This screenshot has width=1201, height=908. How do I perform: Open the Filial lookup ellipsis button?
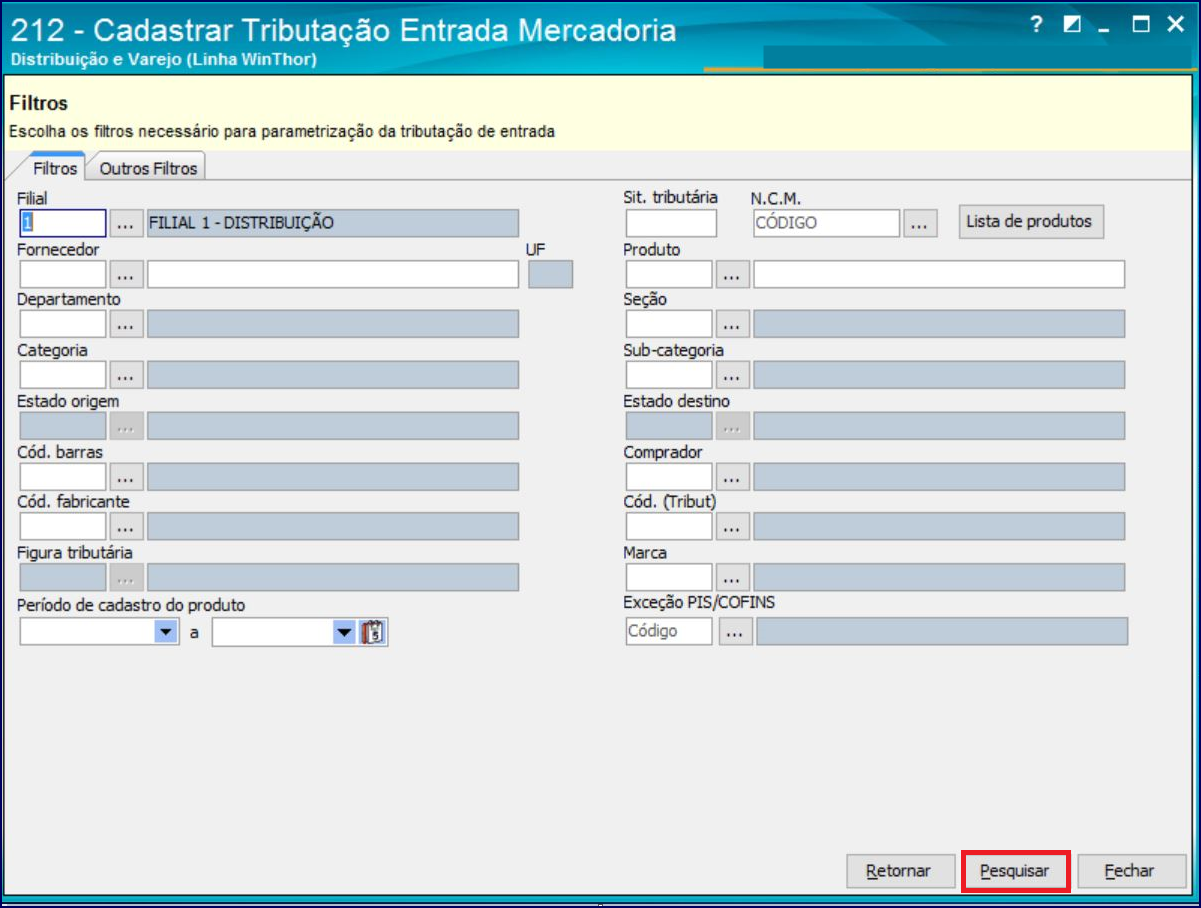pyautogui.click(x=127, y=223)
